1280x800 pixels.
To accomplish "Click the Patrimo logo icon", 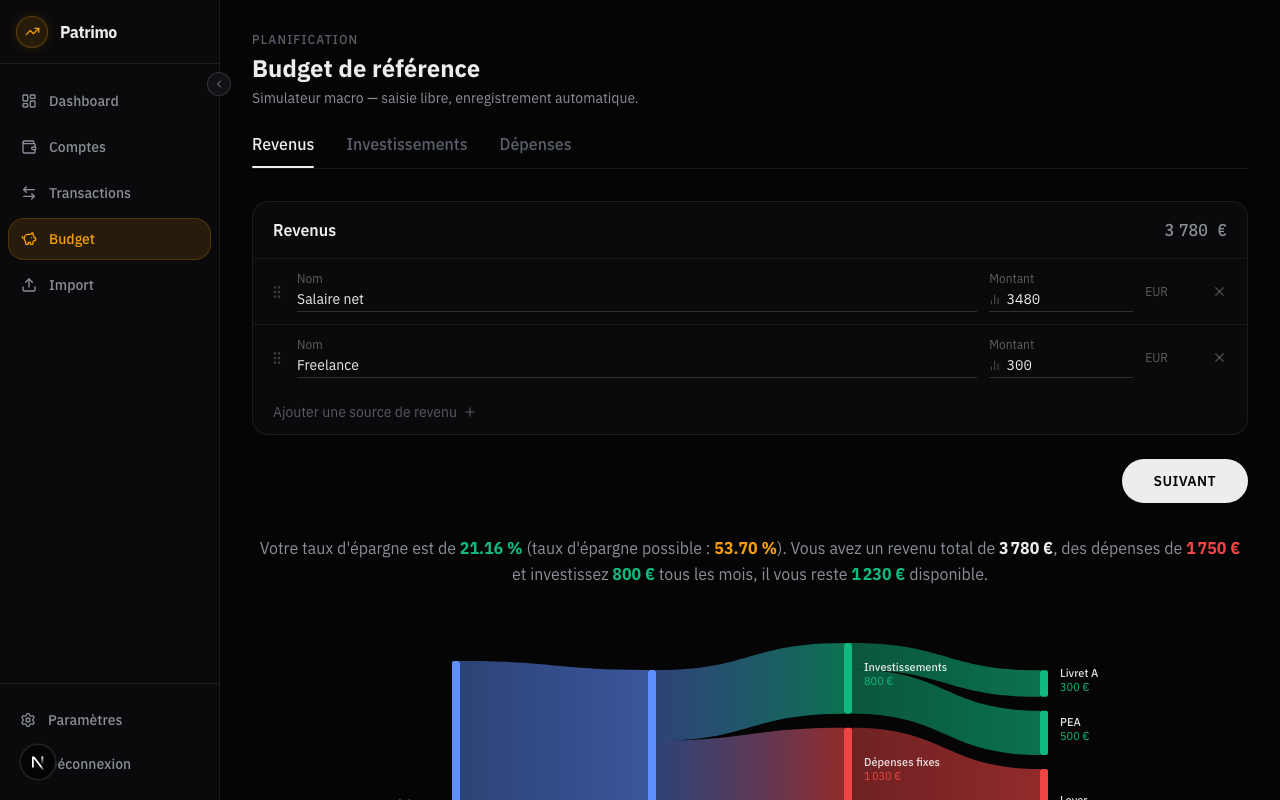I will coord(31,31).
